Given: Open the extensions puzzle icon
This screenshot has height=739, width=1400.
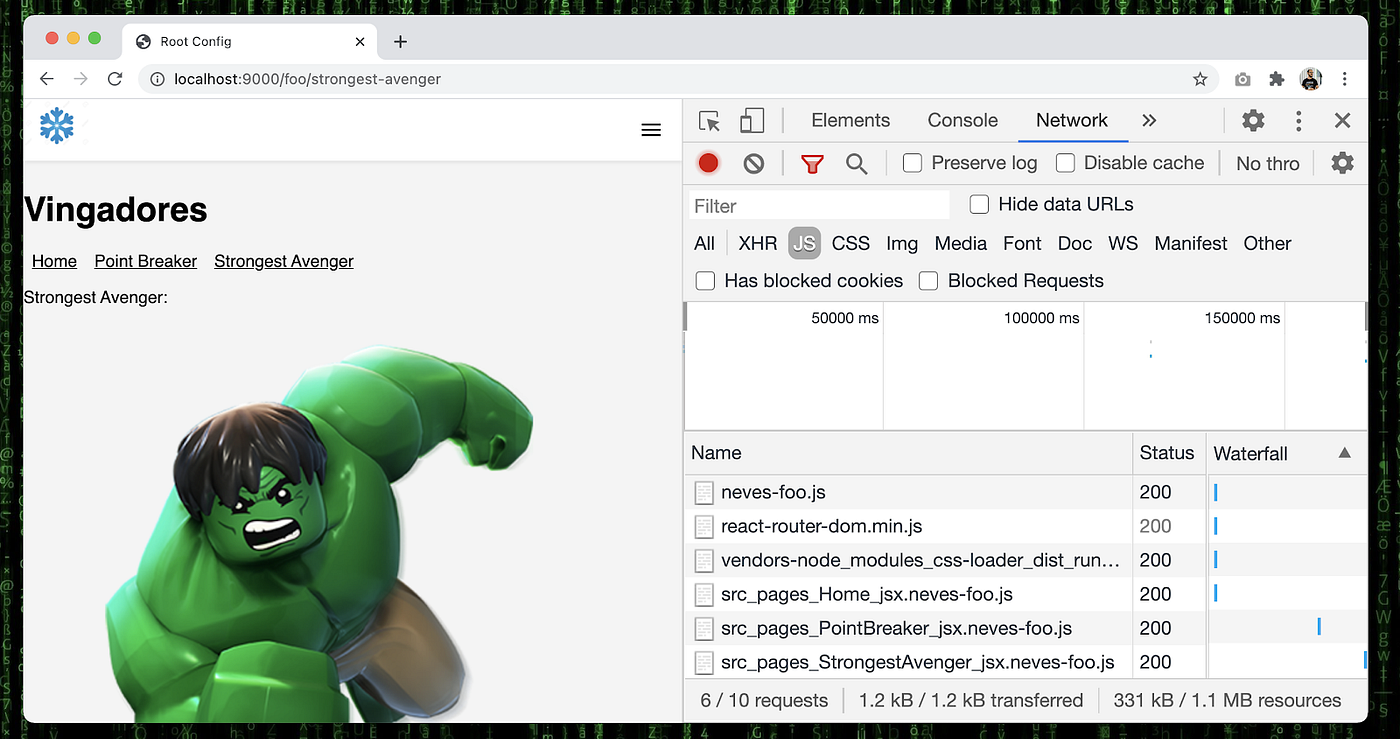Looking at the screenshot, I should click(x=1276, y=79).
